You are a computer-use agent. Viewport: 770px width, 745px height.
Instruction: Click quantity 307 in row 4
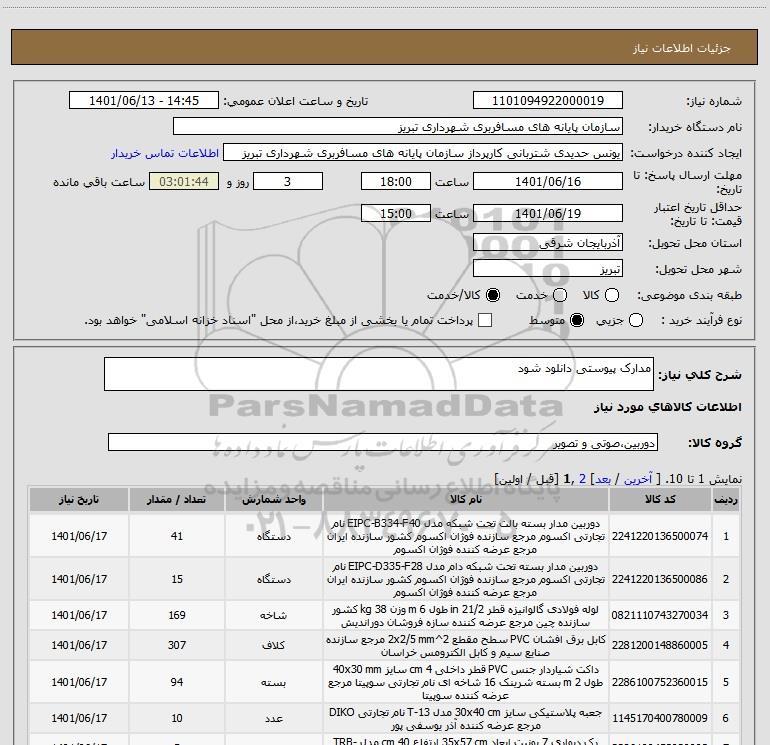tap(177, 645)
